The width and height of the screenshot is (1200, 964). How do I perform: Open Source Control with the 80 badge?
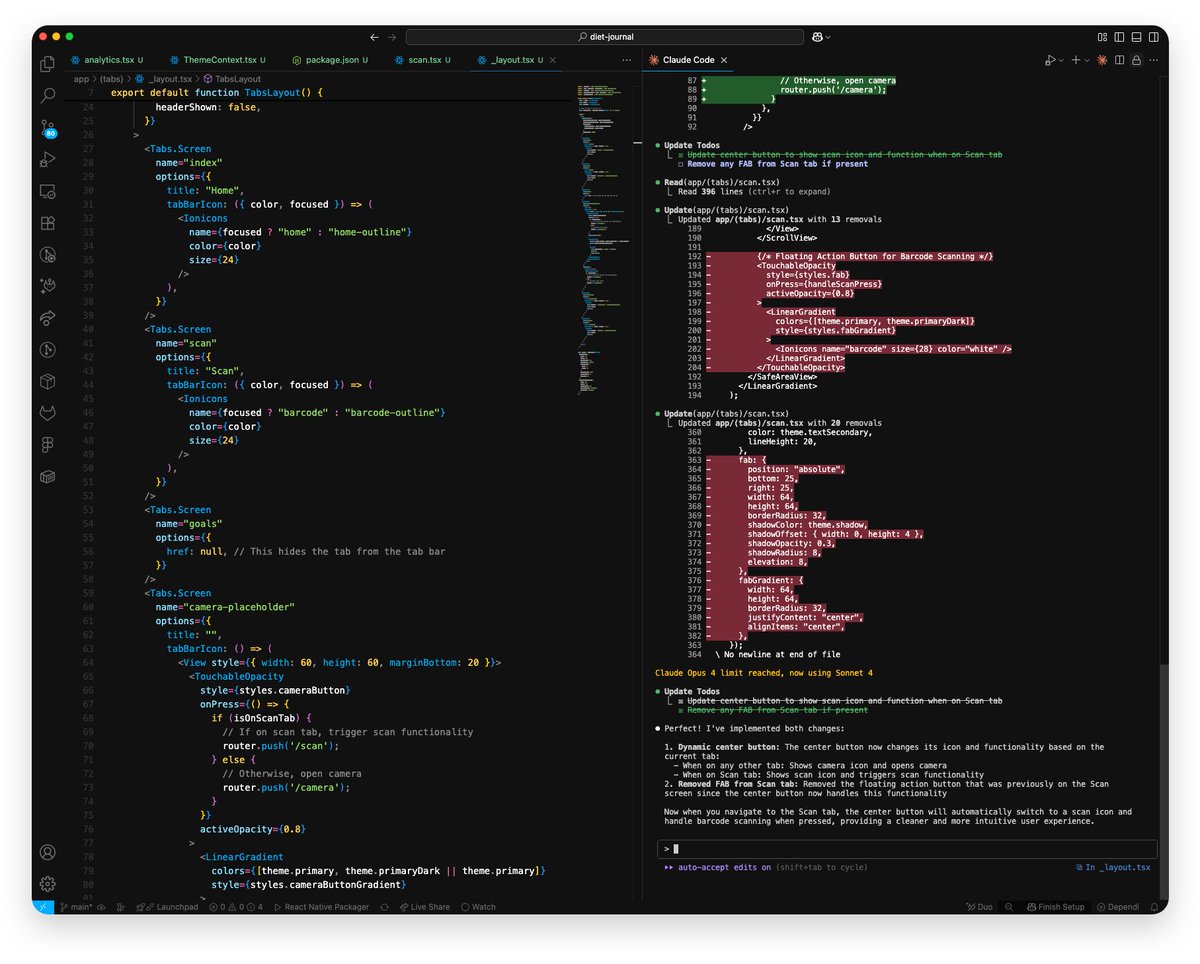point(47,128)
